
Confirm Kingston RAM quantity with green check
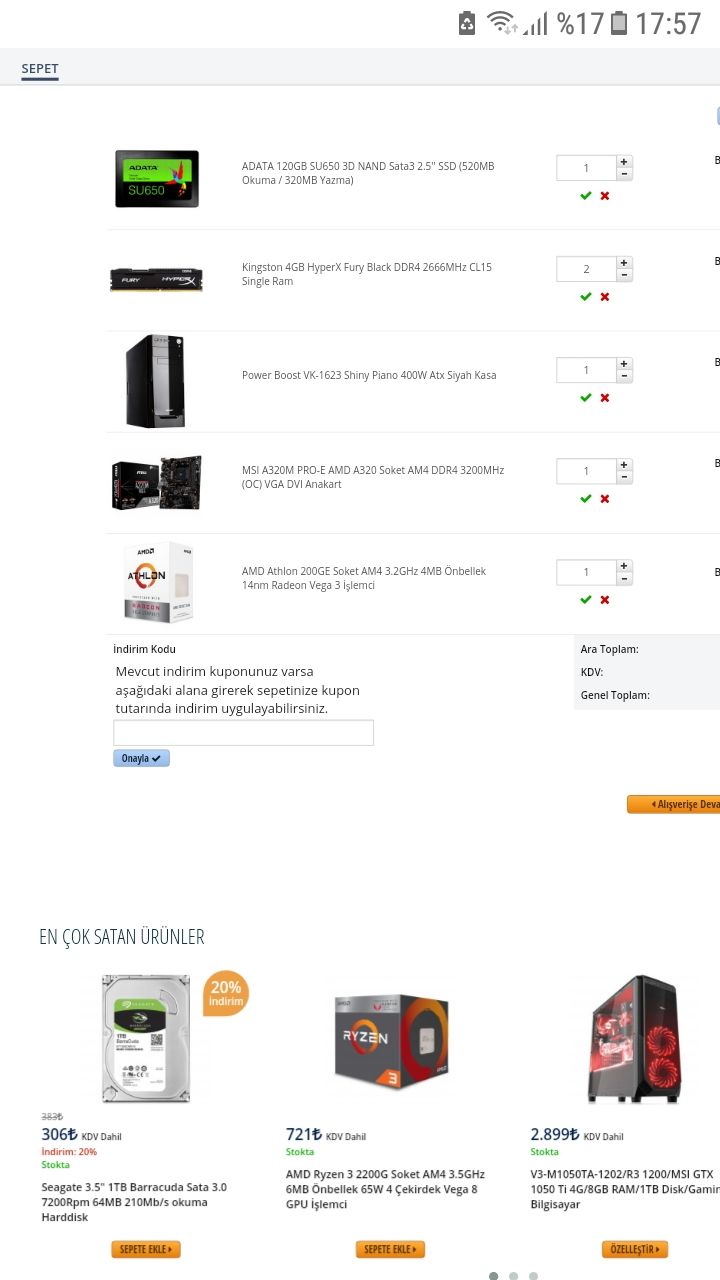[x=586, y=297]
